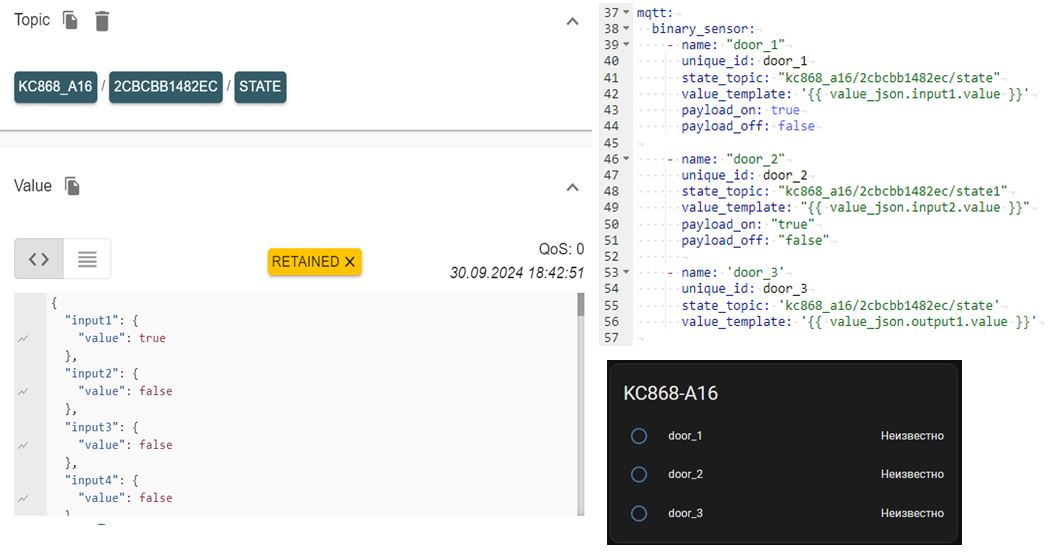Fold the mqtt block at line 37
This screenshot has width=1057, height=553.
[627, 13]
